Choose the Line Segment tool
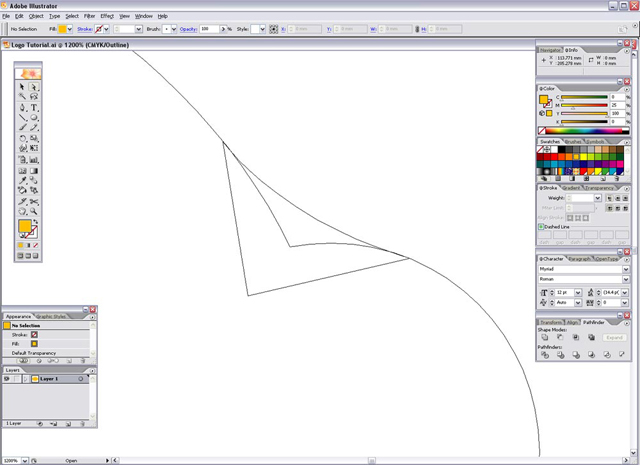This screenshot has height=465, width=640. [22, 118]
